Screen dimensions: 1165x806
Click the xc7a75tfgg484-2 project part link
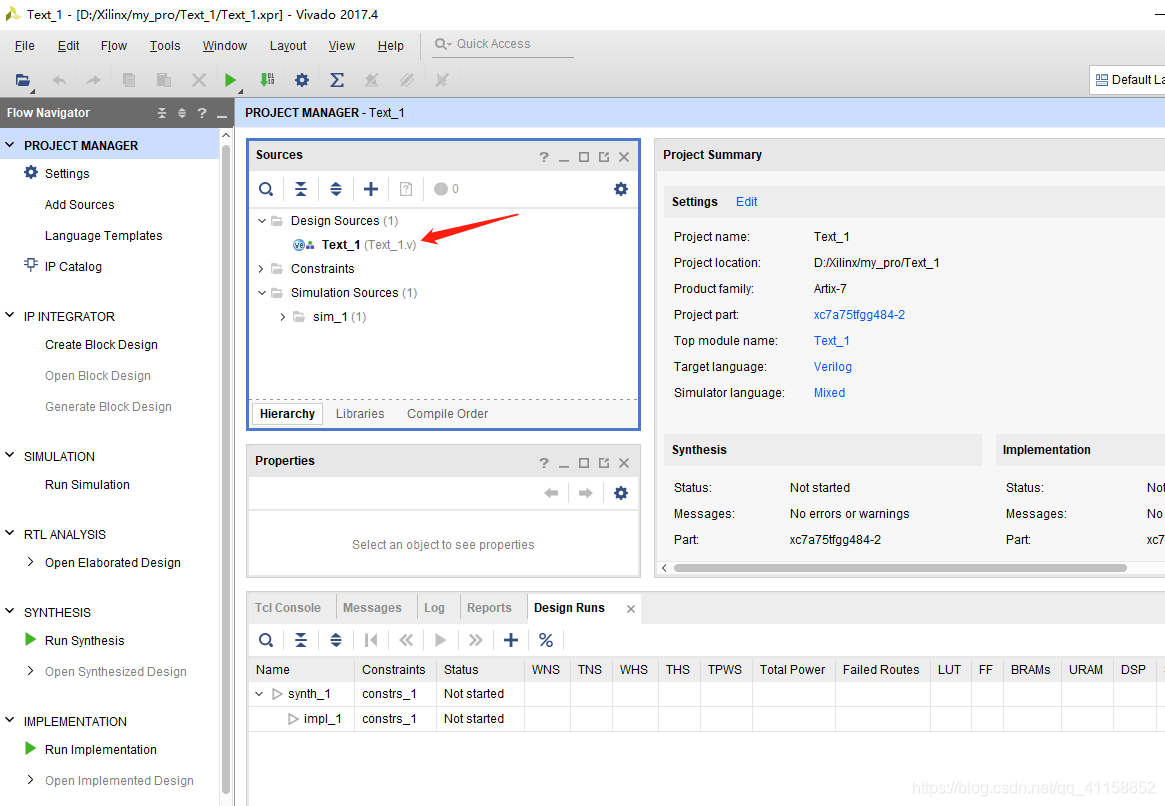(859, 314)
